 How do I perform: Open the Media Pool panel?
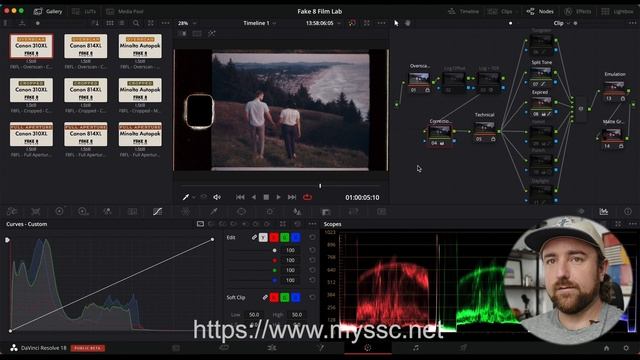click(125, 11)
